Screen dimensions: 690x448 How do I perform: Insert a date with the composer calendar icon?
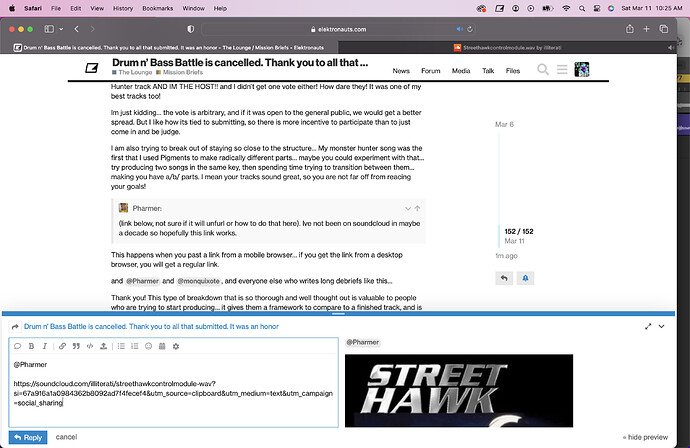pyautogui.click(x=162, y=346)
